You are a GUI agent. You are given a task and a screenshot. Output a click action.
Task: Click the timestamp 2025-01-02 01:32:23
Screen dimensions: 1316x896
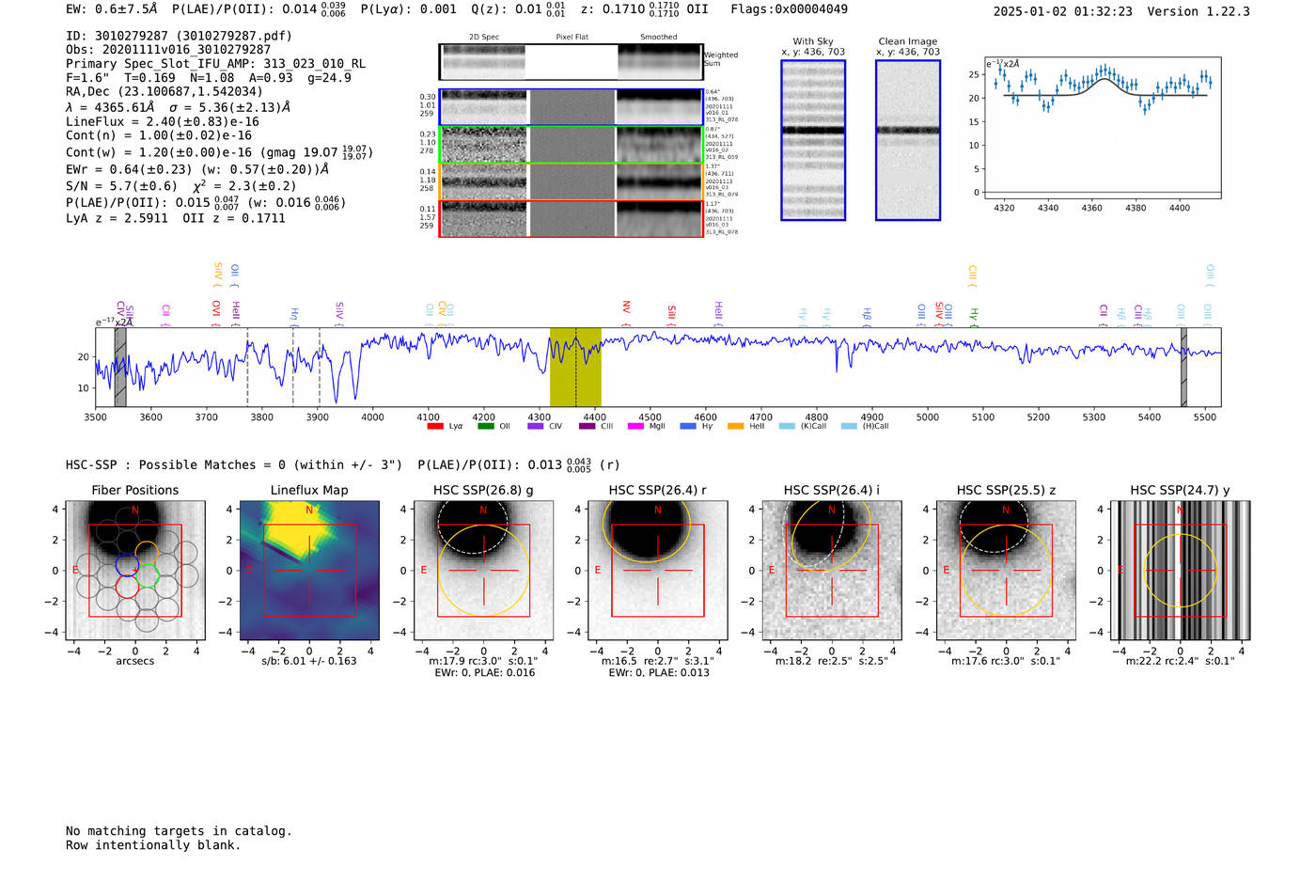coord(1062,11)
